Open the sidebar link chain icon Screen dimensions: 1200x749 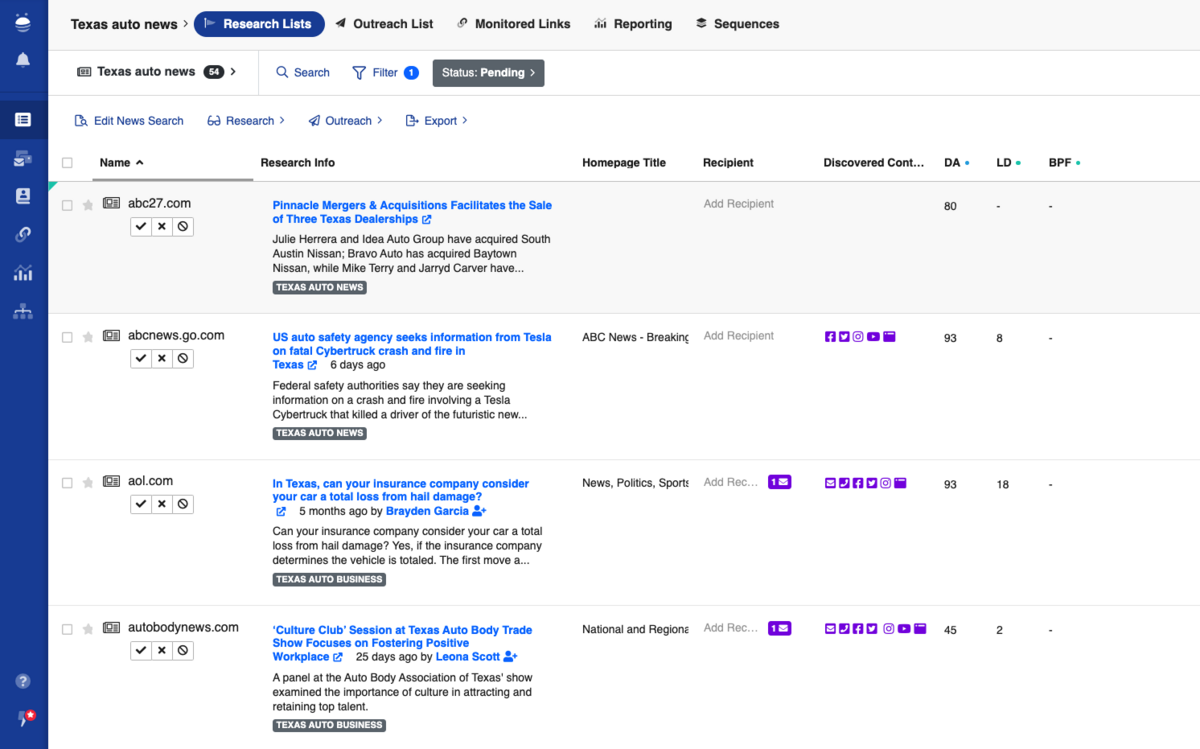click(x=23, y=234)
